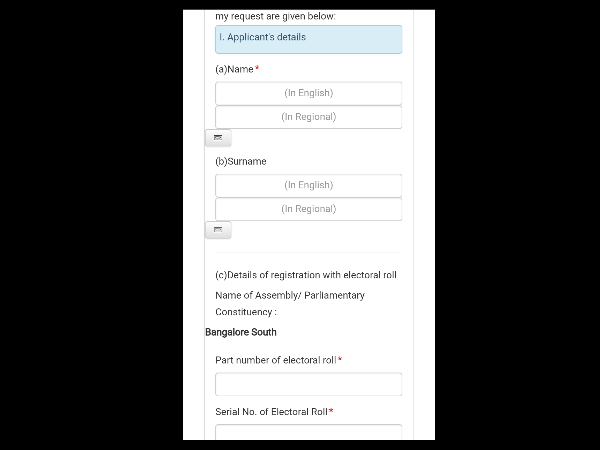The width and height of the screenshot is (600, 450).
Task: Click the Name (In English) field
Action: 308,93
